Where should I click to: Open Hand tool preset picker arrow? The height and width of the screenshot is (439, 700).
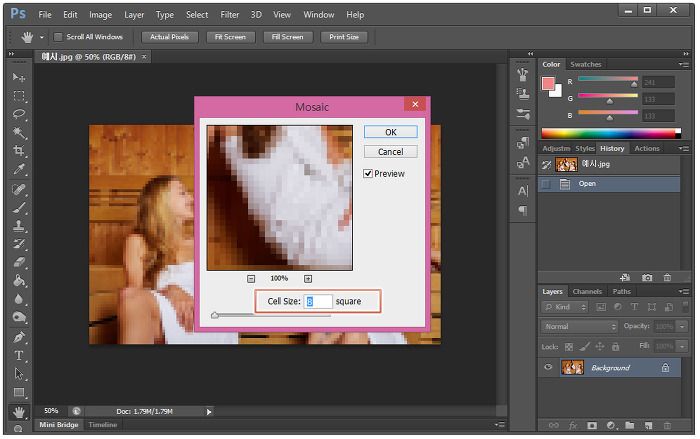tap(42, 38)
